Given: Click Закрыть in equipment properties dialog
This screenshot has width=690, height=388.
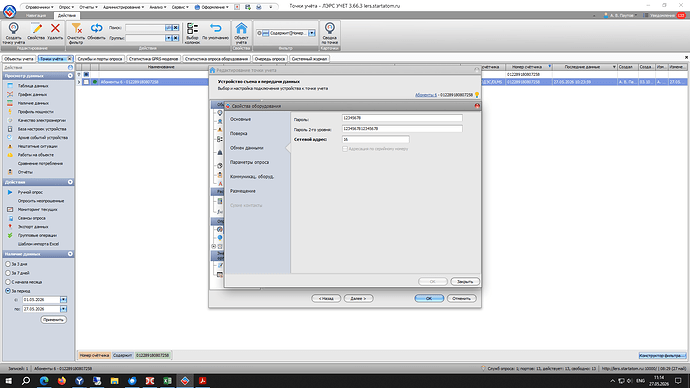Looking at the screenshot, I should pos(465,282).
